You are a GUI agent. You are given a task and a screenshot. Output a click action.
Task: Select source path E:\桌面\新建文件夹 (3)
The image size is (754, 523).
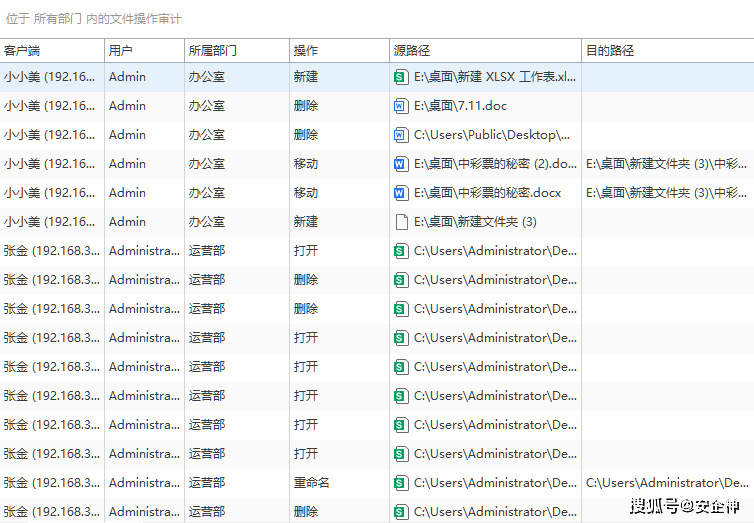[475, 221]
